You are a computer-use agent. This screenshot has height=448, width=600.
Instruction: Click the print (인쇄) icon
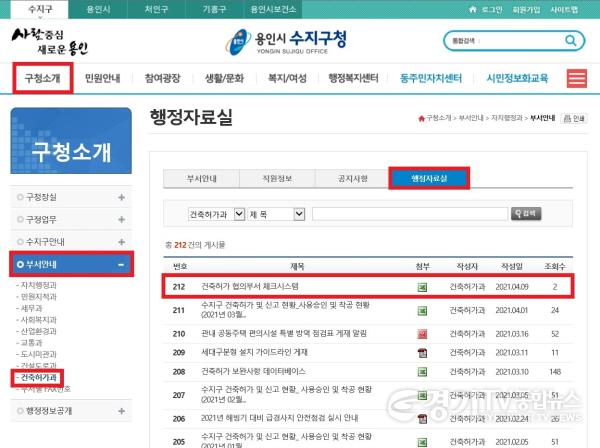click(x=574, y=118)
